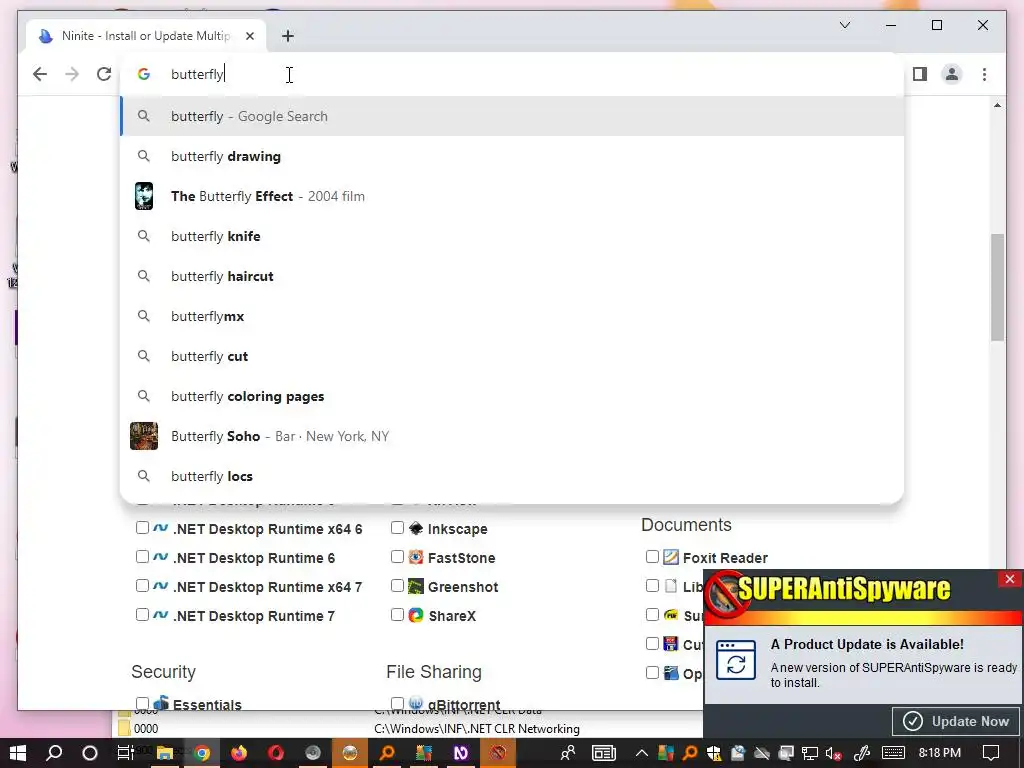
Task: Open News and interests taskbar icon
Action: point(603,753)
